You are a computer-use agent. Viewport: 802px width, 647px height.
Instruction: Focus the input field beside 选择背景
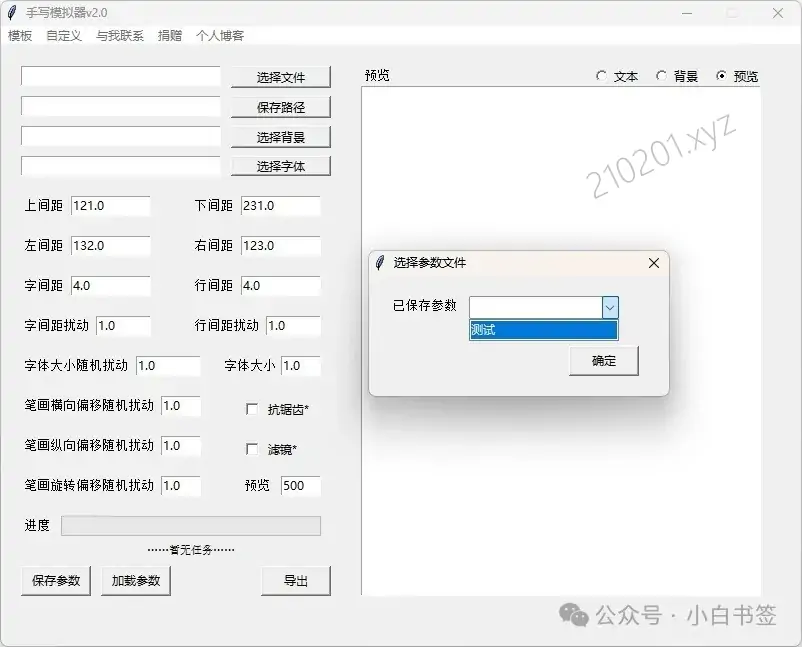[x=121, y=136]
